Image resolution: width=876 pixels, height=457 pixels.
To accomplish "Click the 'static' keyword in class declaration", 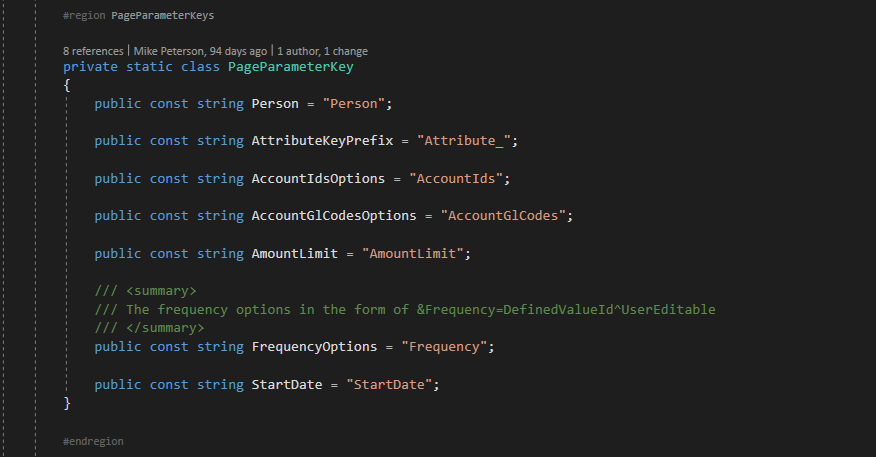I will pos(149,67).
